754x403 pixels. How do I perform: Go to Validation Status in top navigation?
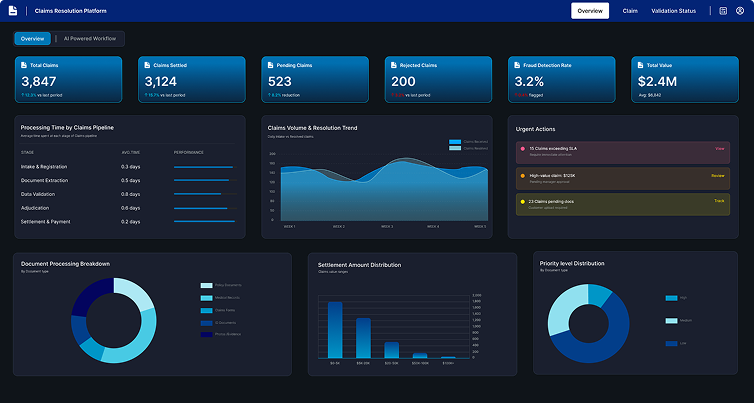pos(673,11)
